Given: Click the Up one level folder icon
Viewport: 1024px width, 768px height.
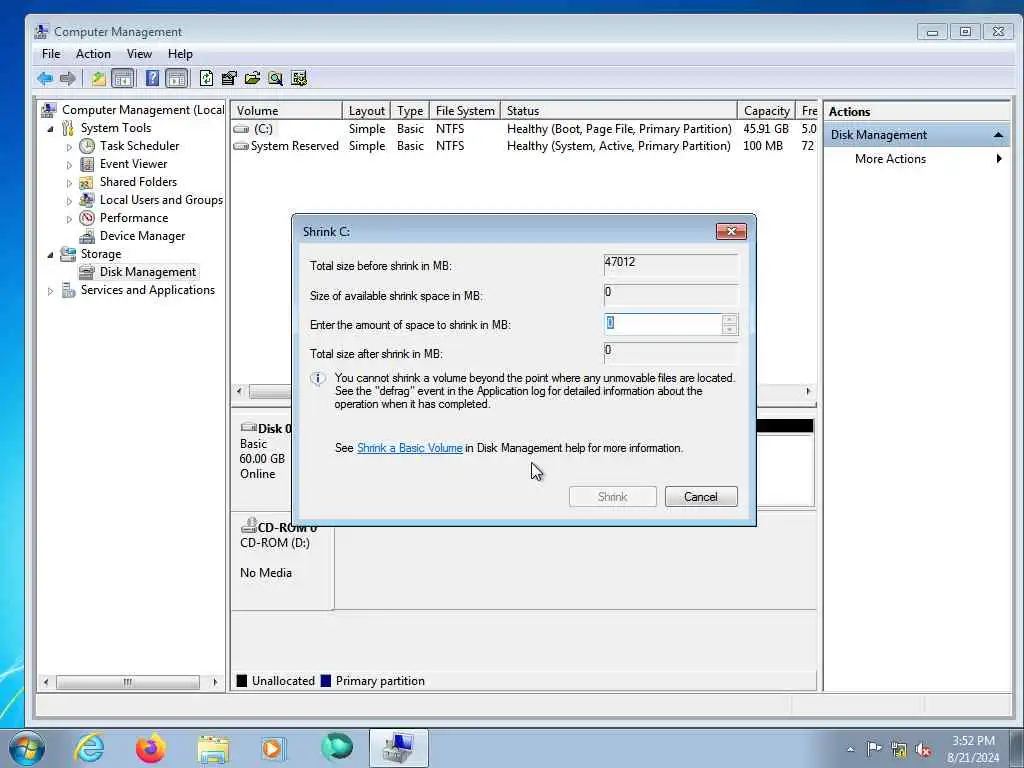Looking at the screenshot, I should (98, 79).
